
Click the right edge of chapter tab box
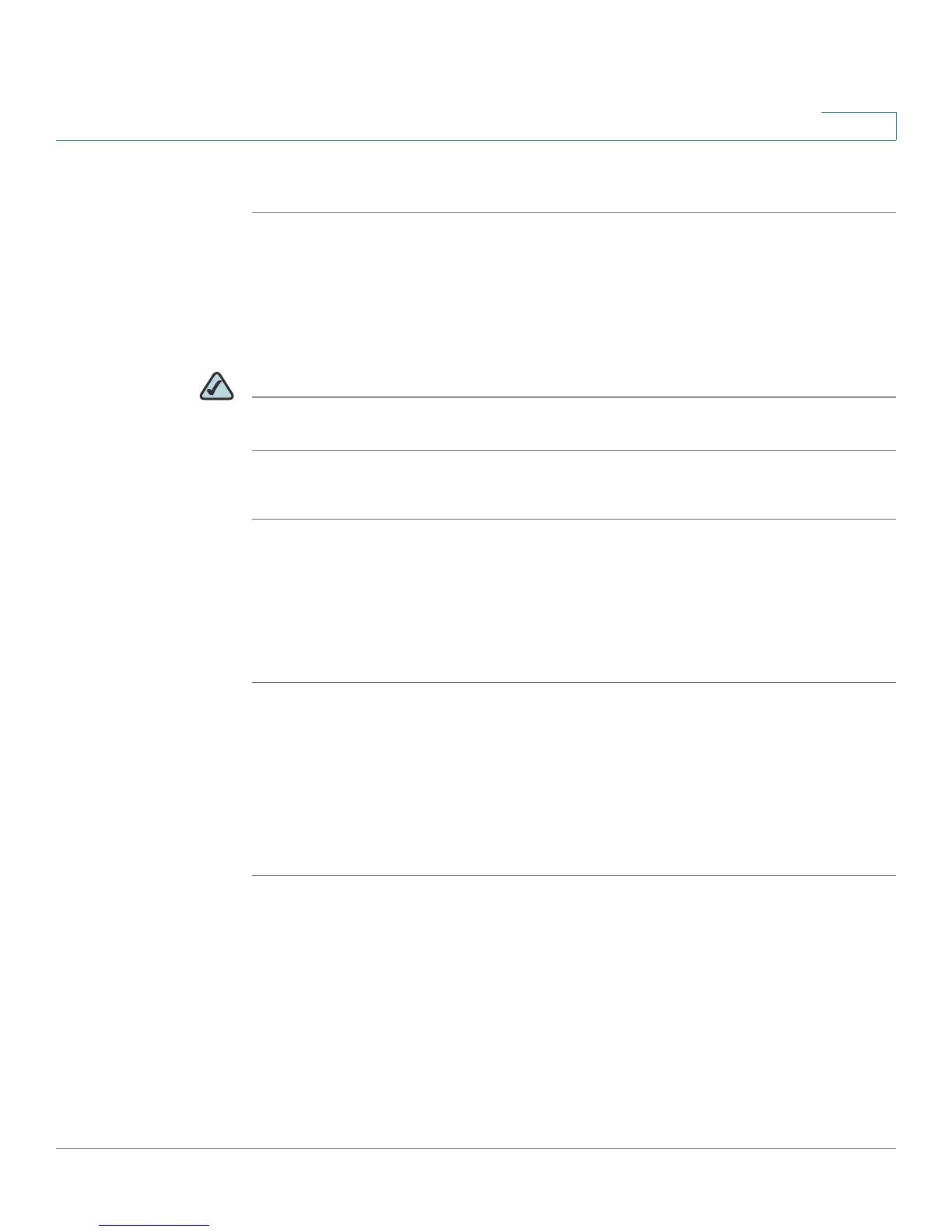coord(896,126)
